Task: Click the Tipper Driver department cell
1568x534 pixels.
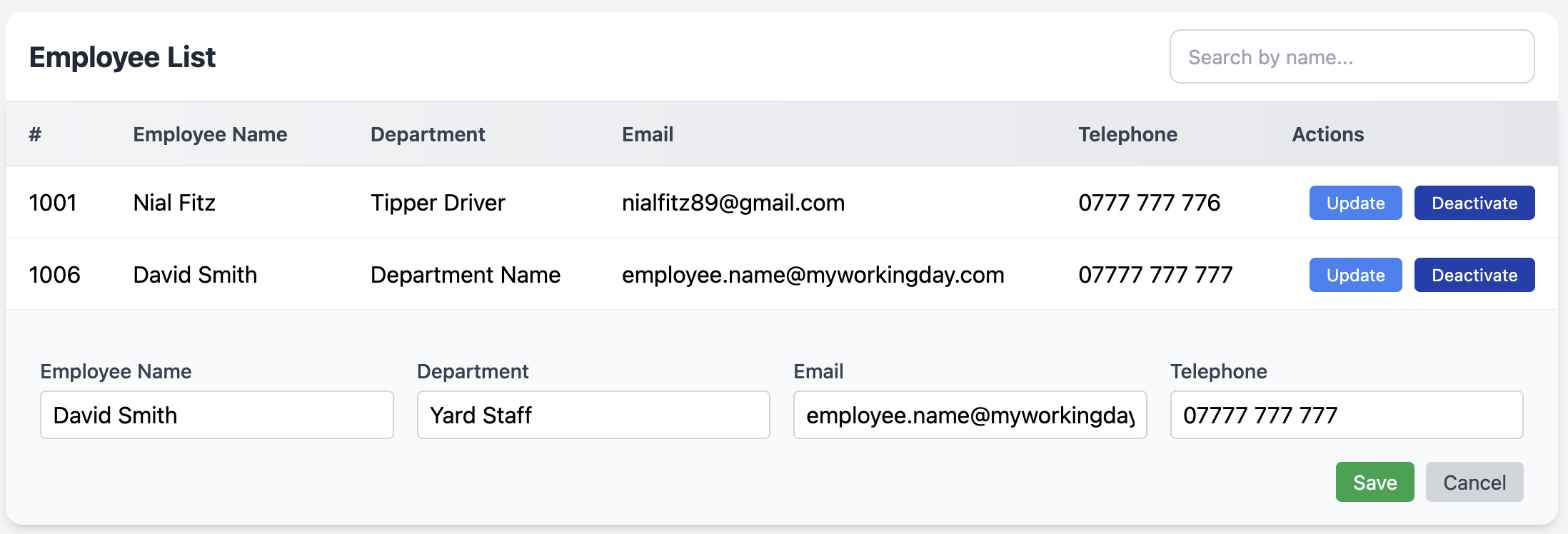Action: pos(437,203)
